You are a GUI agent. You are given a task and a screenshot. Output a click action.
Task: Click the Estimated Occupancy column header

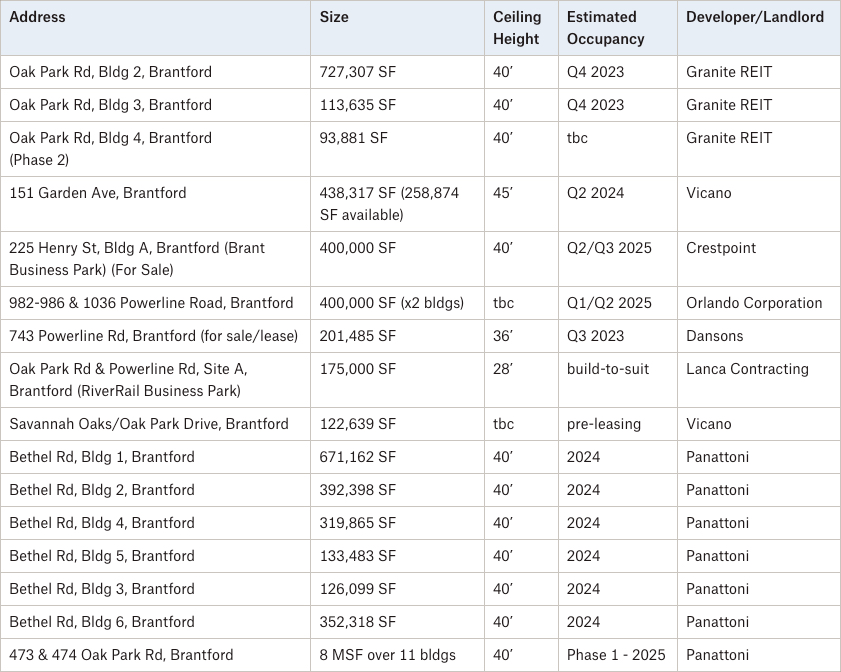point(605,28)
